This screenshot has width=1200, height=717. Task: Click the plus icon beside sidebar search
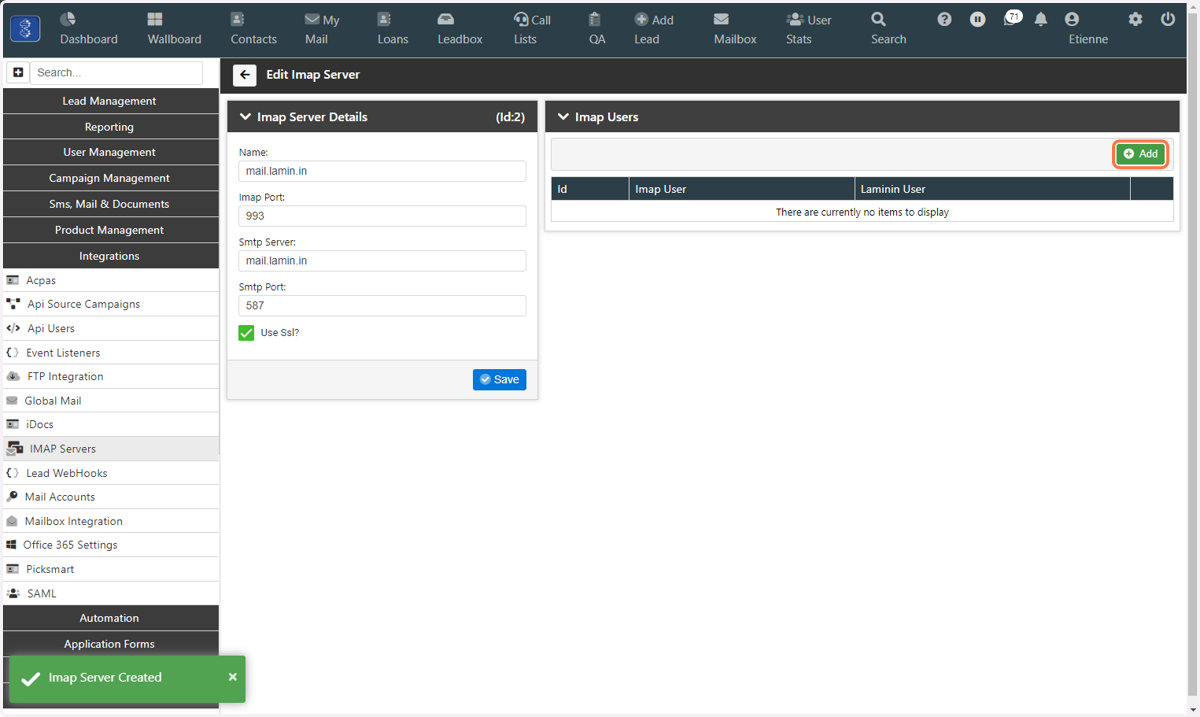pyautogui.click(x=18, y=72)
